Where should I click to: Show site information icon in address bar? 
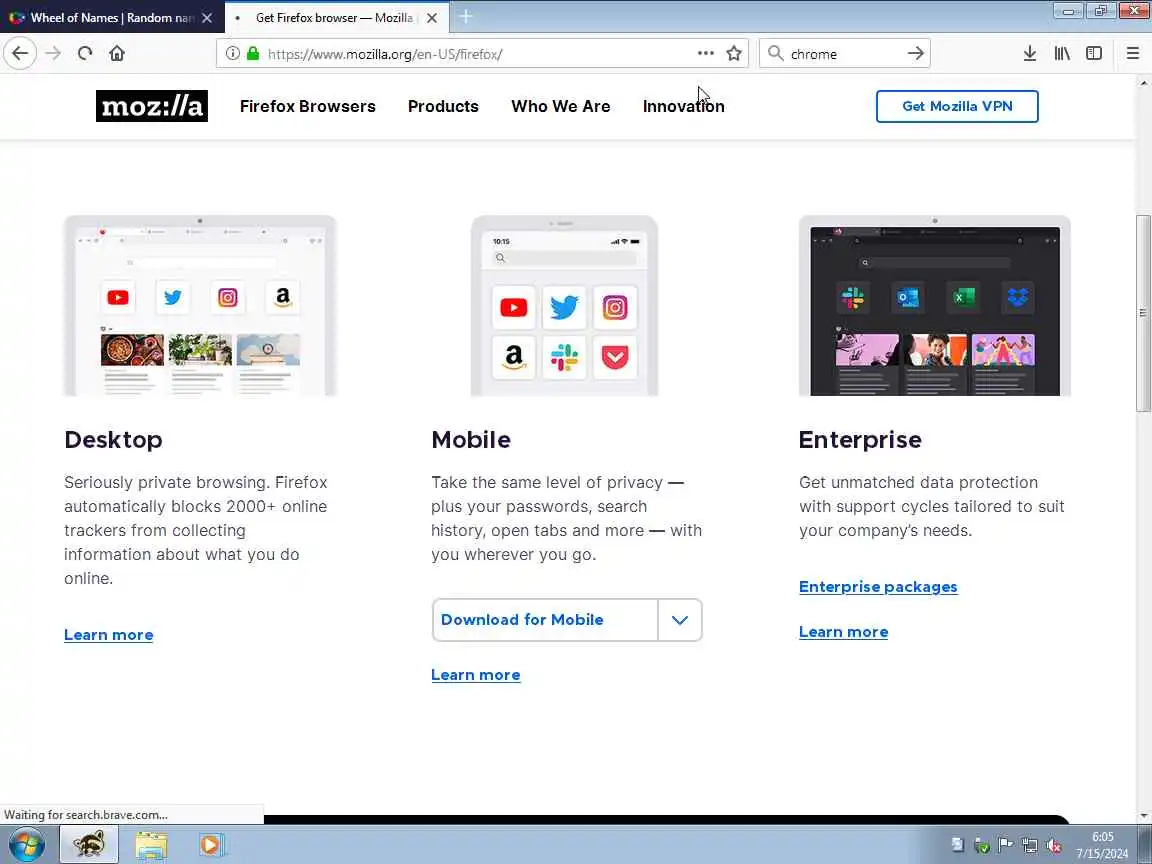coord(232,54)
